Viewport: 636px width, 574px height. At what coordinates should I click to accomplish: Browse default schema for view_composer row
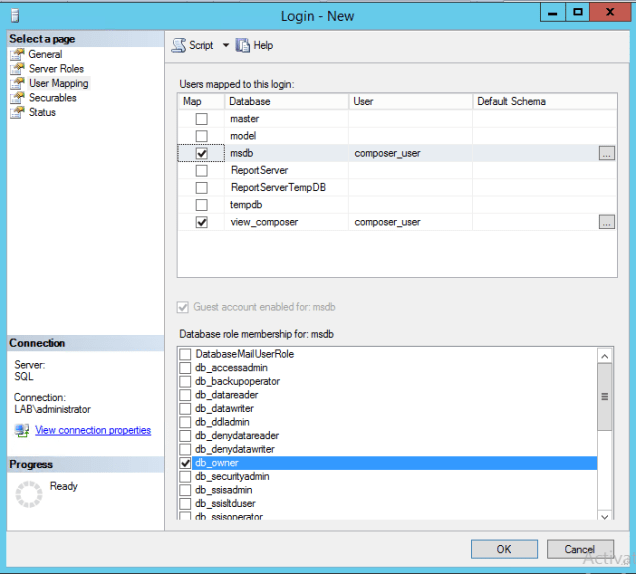pyautogui.click(x=606, y=222)
